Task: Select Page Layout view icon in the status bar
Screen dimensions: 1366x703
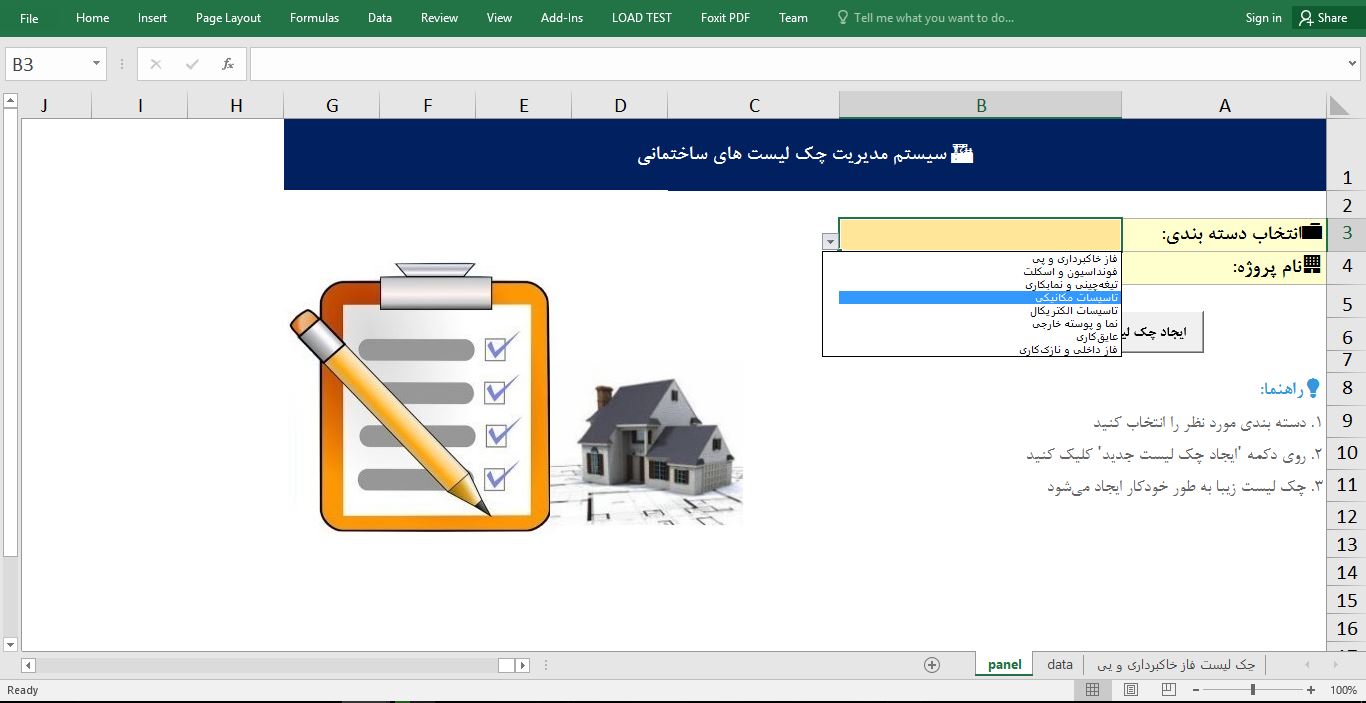Action: [x=1130, y=689]
